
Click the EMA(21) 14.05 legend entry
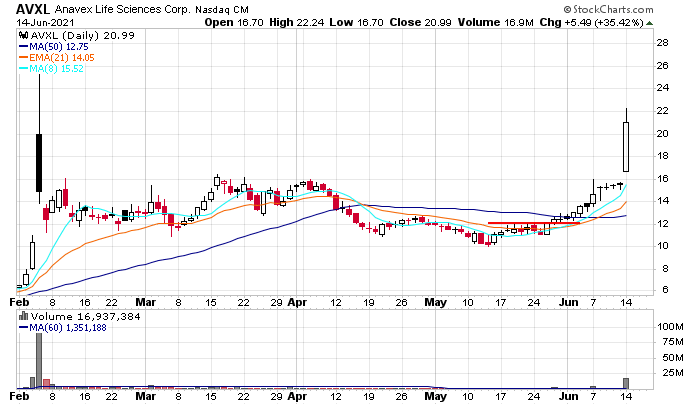click(62, 58)
